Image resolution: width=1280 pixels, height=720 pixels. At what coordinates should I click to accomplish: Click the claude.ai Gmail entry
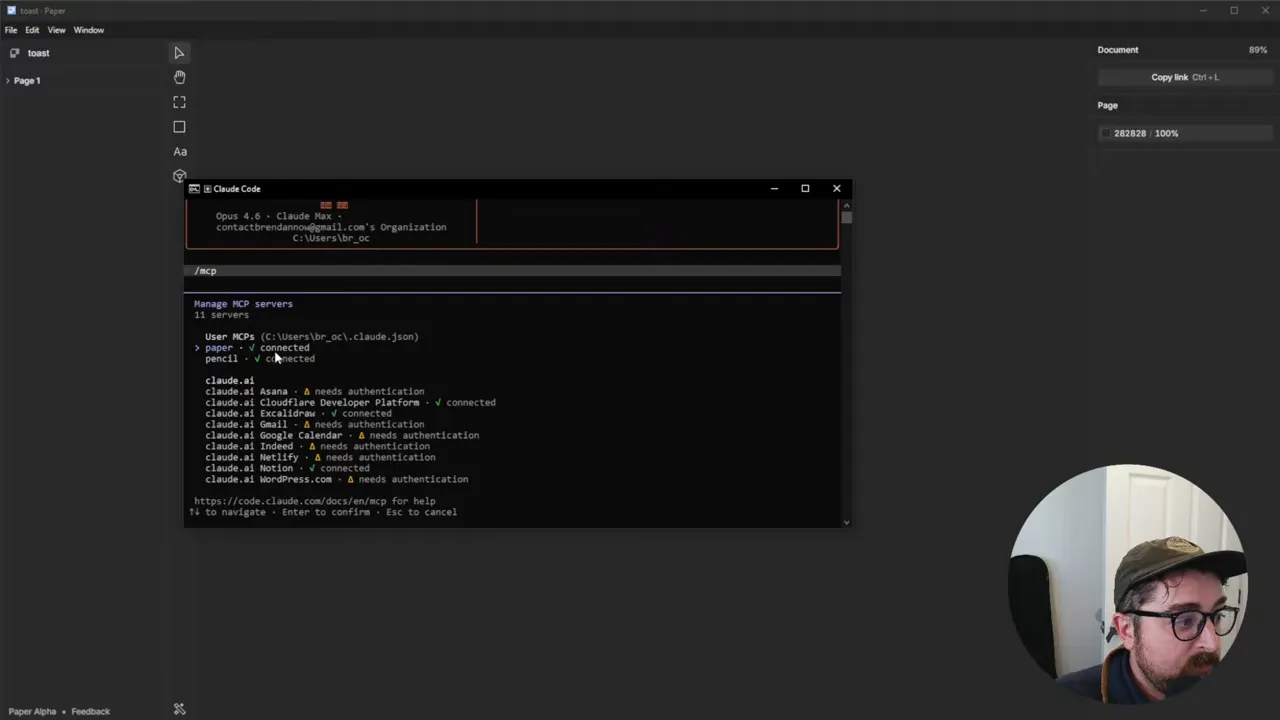315,424
